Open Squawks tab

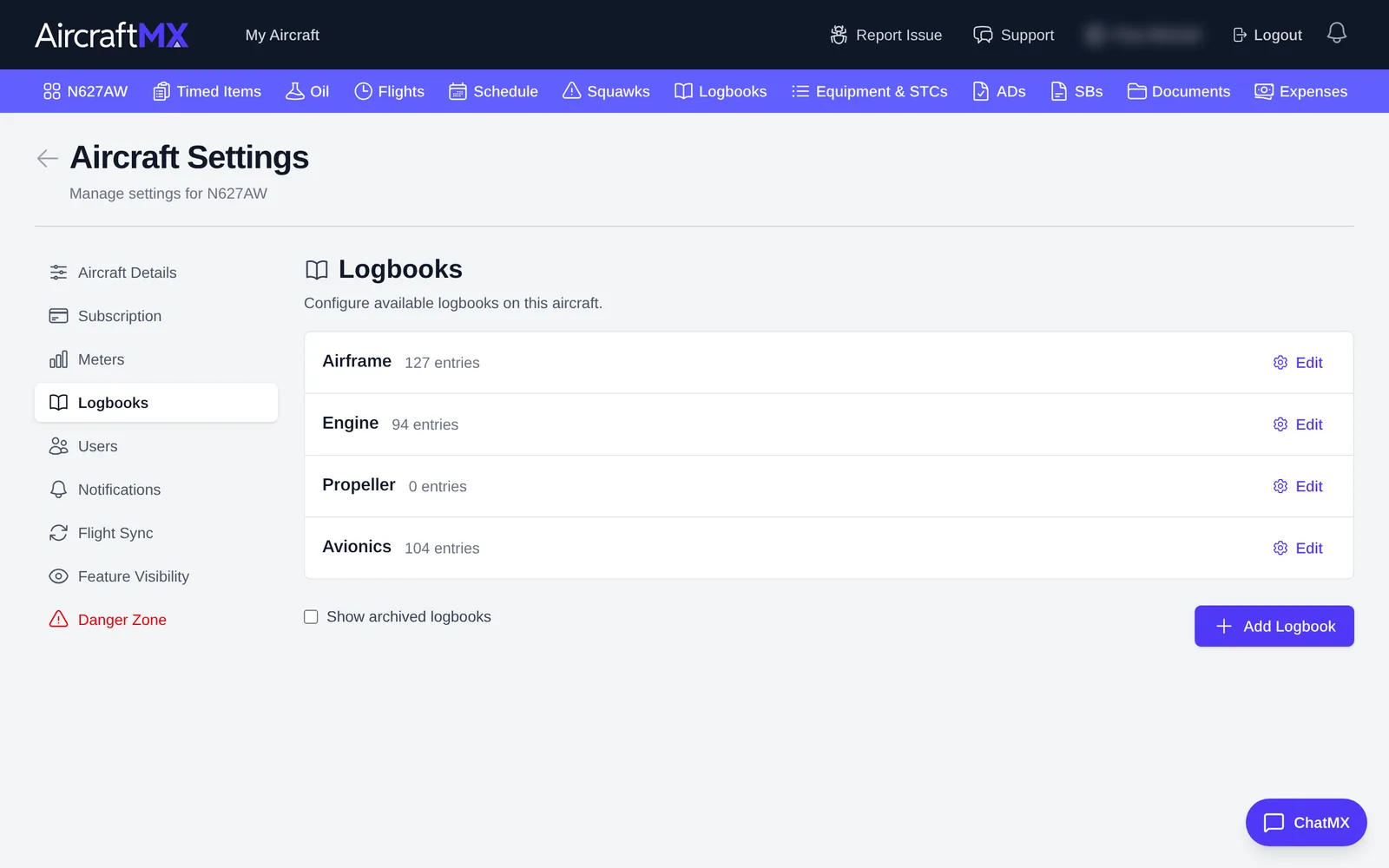click(606, 91)
